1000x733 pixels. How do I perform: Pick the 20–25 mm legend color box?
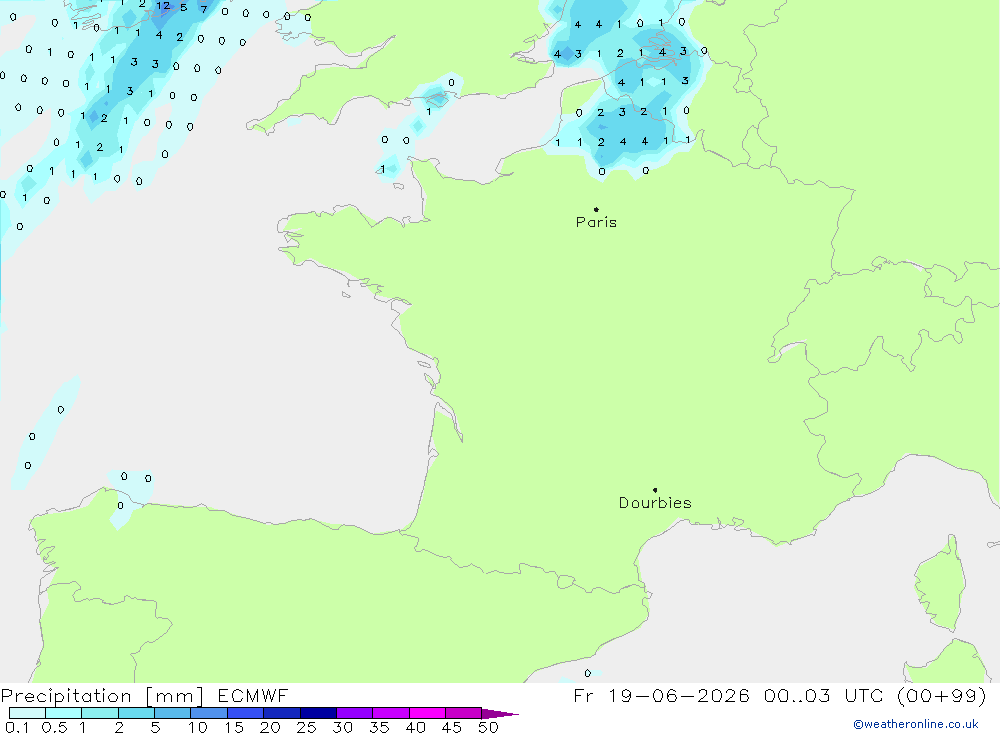coord(282,713)
